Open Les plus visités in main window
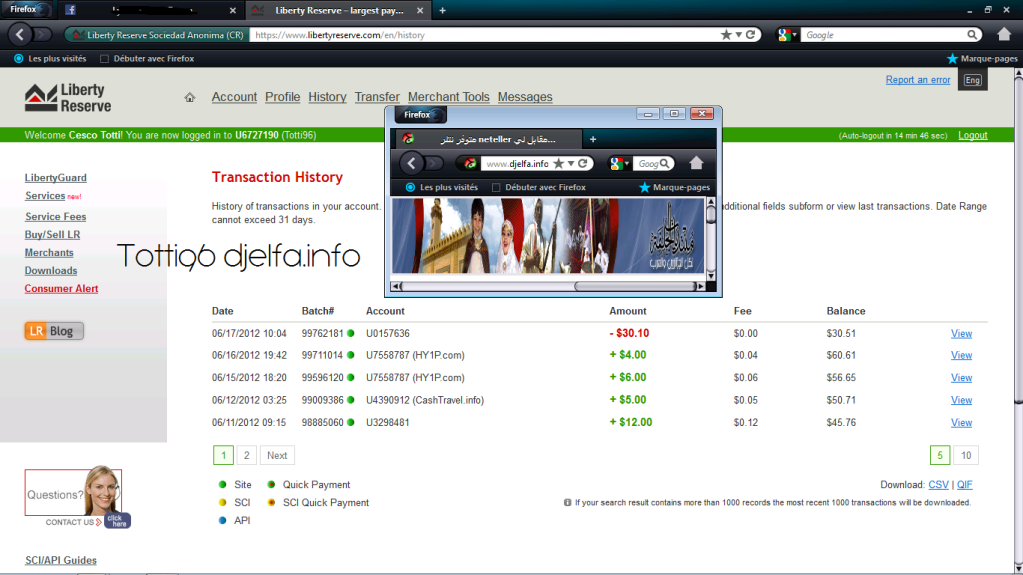 pyautogui.click(x=51, y=59)
